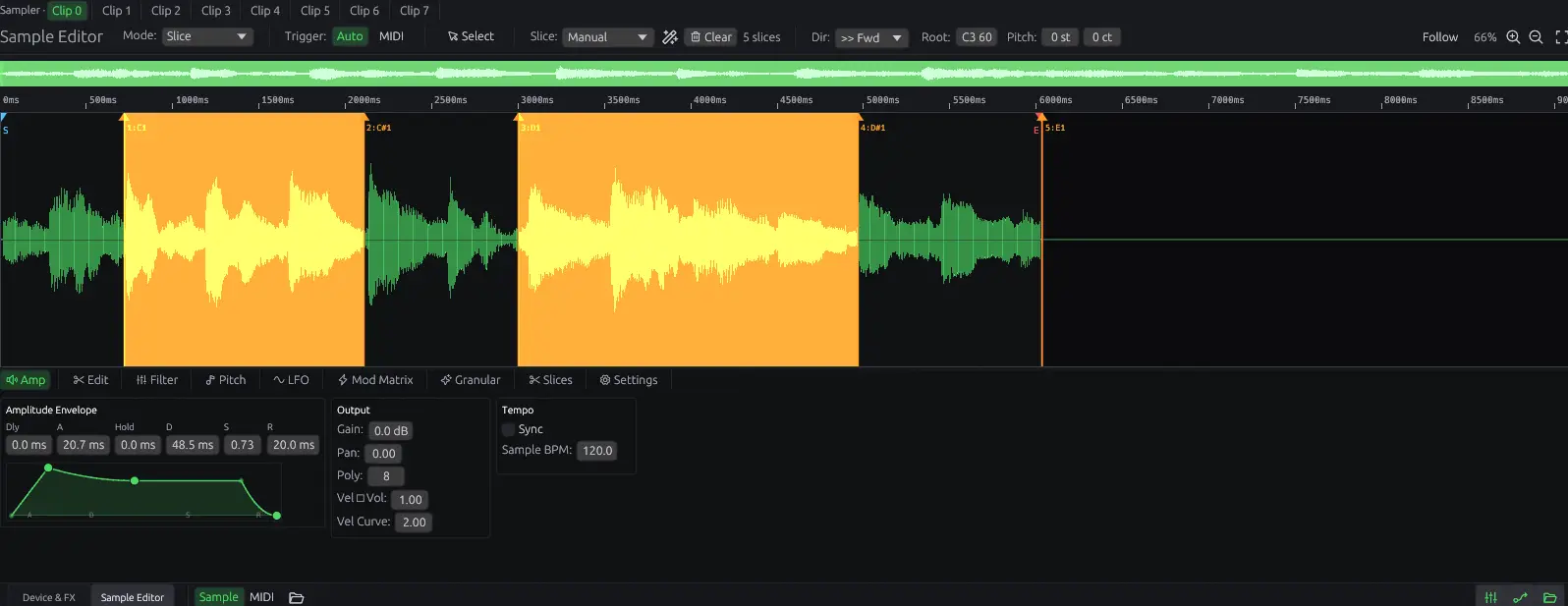The image size is (1568, 606).
Task: Click envelope Decay value 48.5 ms
Action: point(193,445)
